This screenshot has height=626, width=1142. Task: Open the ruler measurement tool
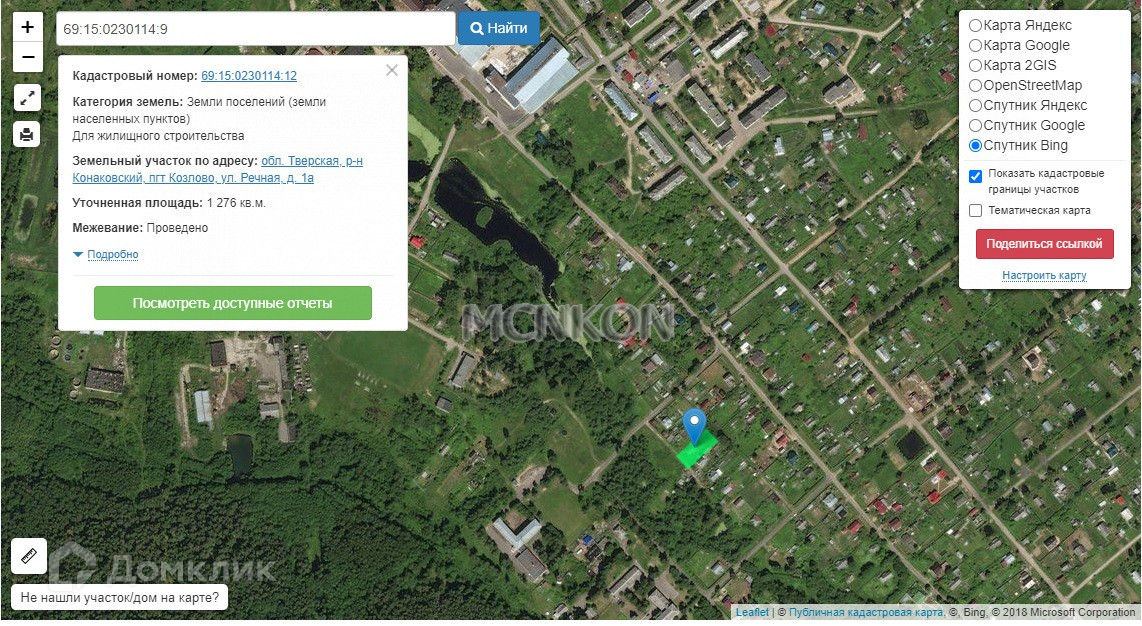pos(29,556)
